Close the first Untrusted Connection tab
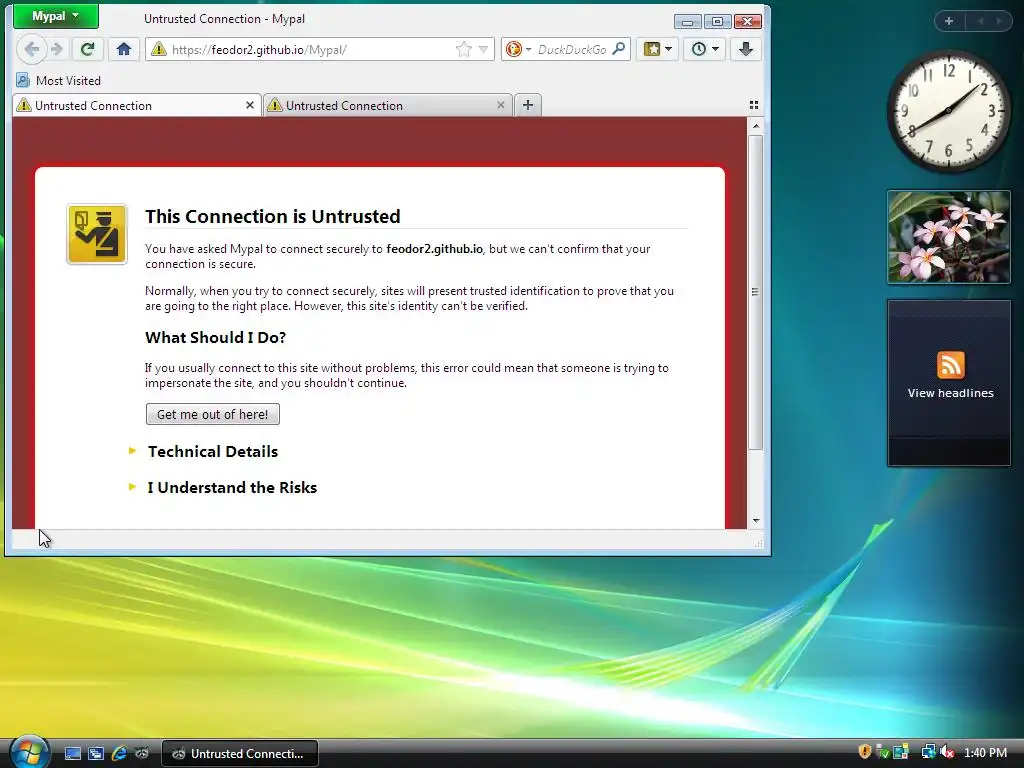 (249, 105)
